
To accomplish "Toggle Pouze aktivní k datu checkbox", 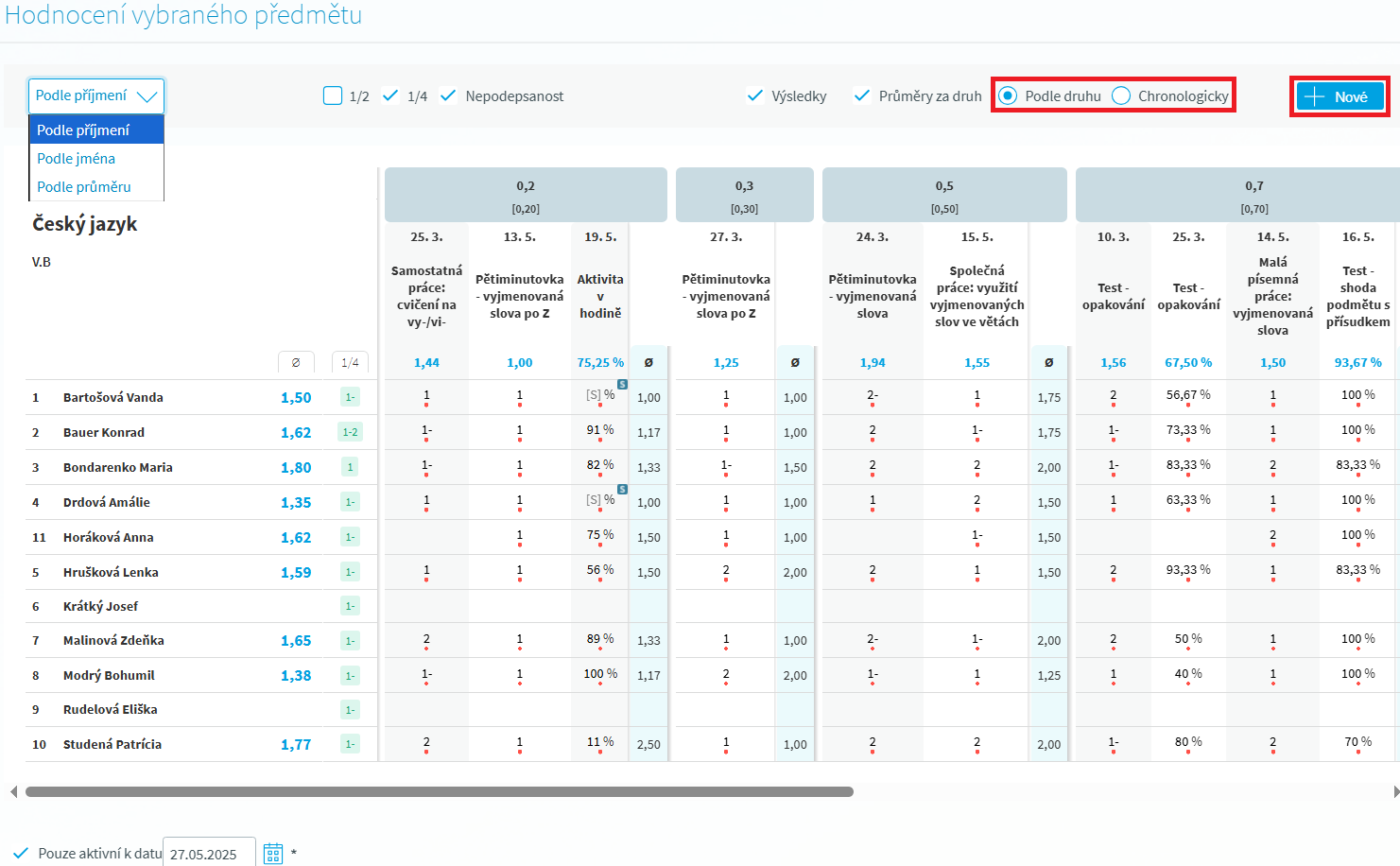I will 21,853.
